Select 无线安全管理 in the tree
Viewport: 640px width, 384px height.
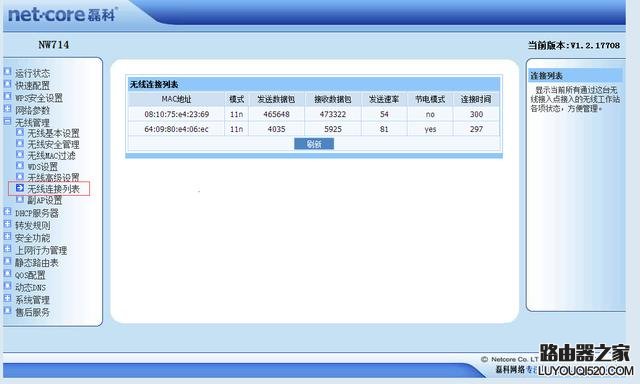tap(53, 144)
